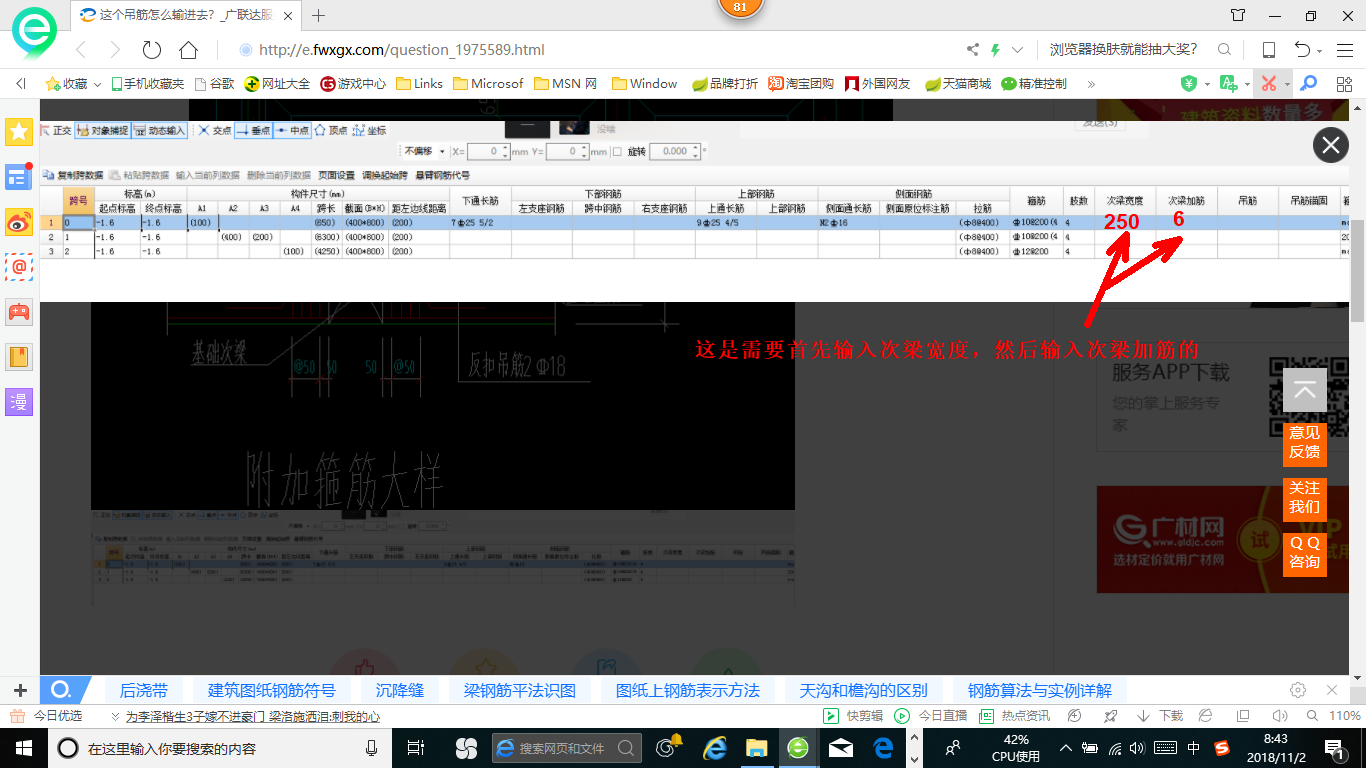Click the blue news-feed sidebar icon
The width and height of the screenshot is (1366, 768).
(19, 177)
